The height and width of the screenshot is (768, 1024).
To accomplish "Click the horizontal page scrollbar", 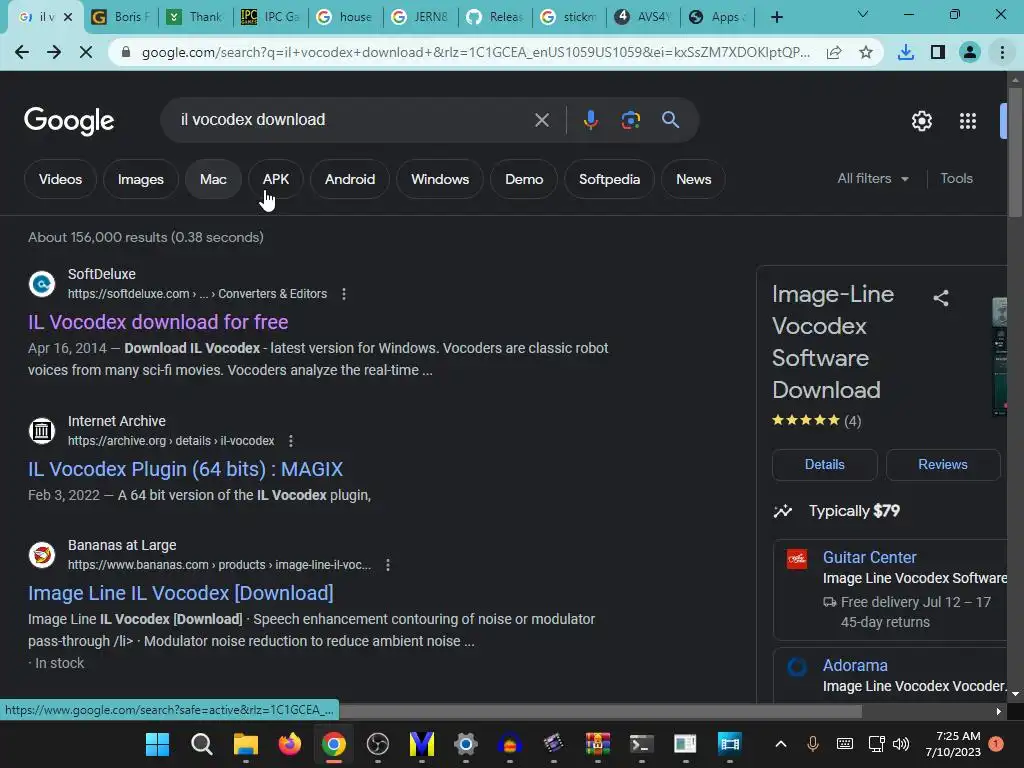I will click(601, 711).
